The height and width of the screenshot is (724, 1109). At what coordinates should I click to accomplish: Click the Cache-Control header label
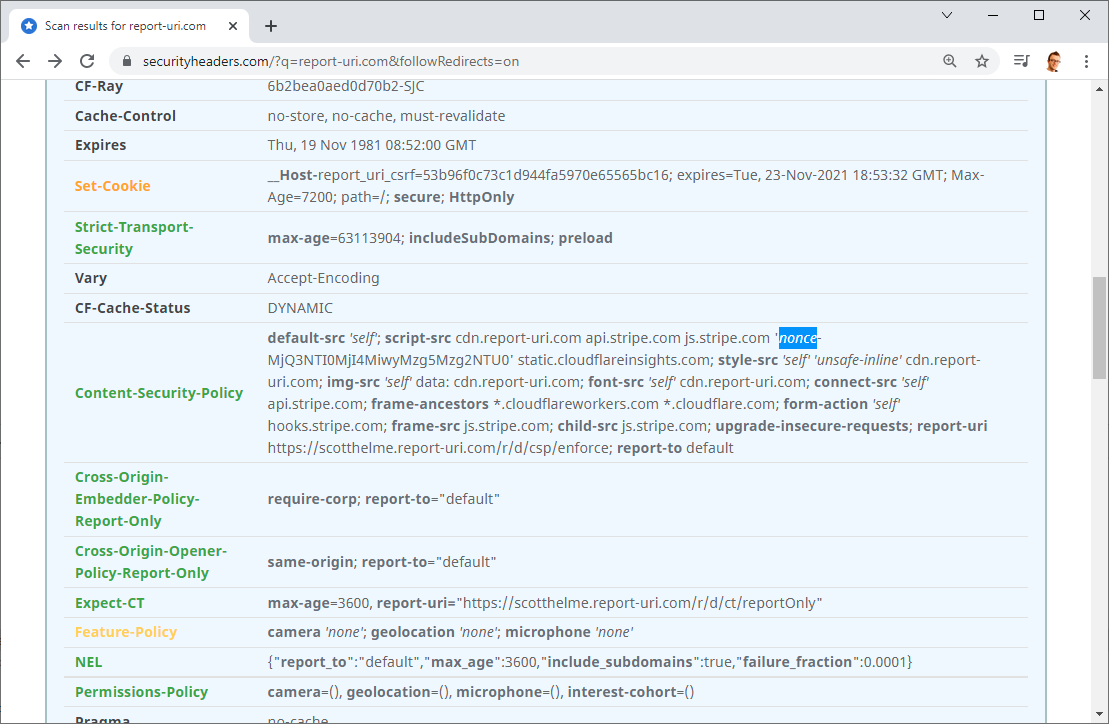click(x=125, y=116)
